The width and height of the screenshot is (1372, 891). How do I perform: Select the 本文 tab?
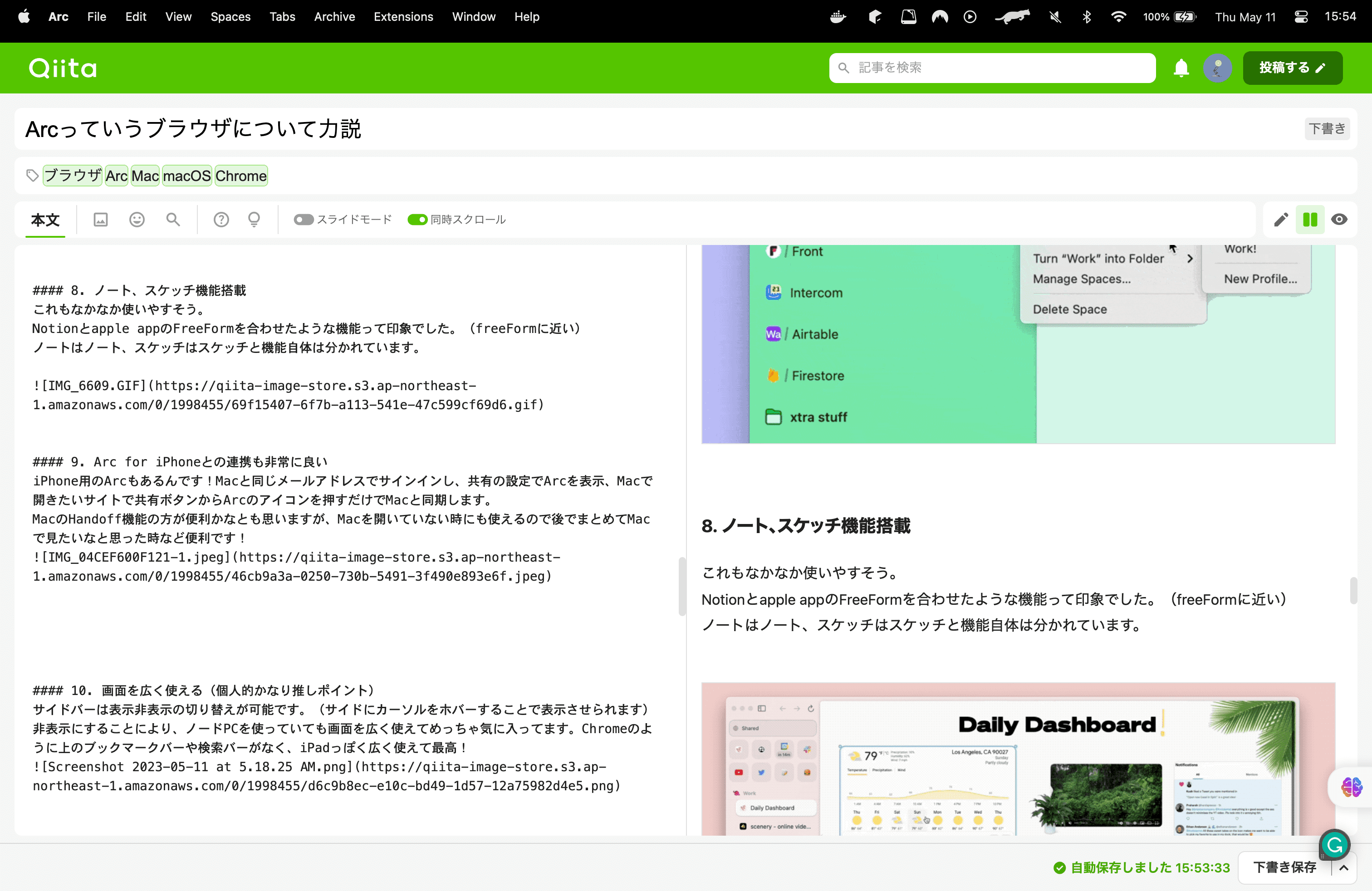45,220
